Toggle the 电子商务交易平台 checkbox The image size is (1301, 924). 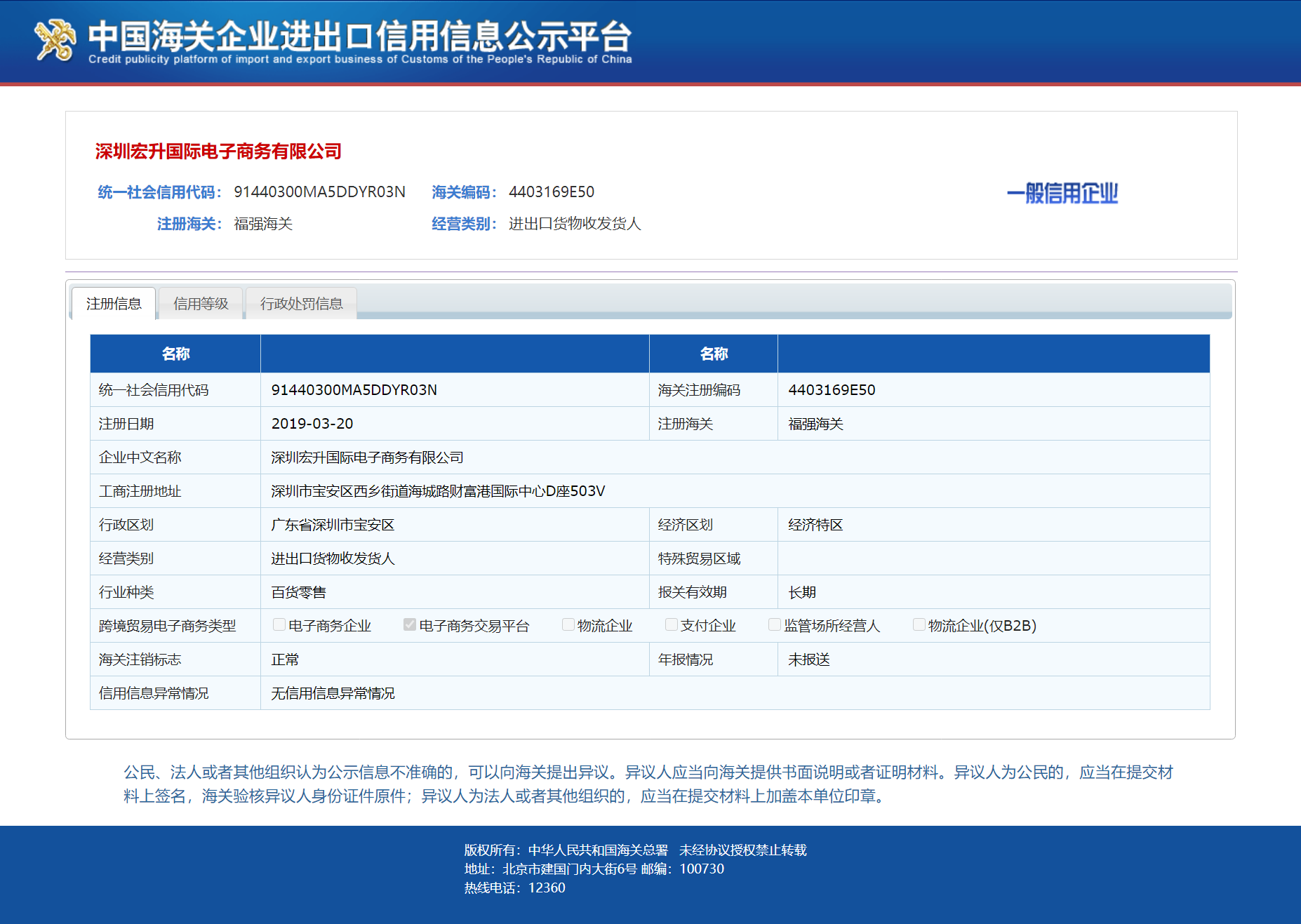tap(410, 624)
